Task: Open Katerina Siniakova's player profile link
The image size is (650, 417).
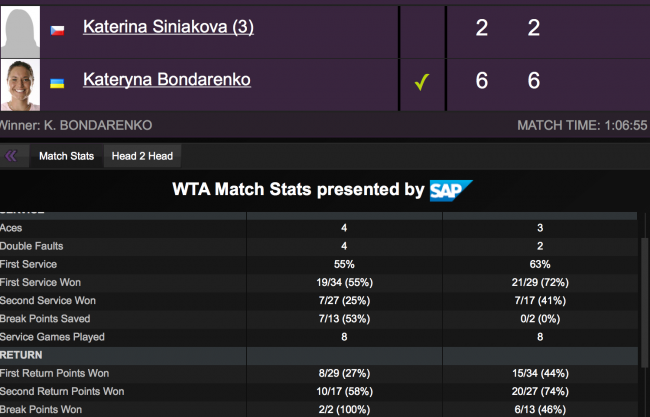Action: 168,27
